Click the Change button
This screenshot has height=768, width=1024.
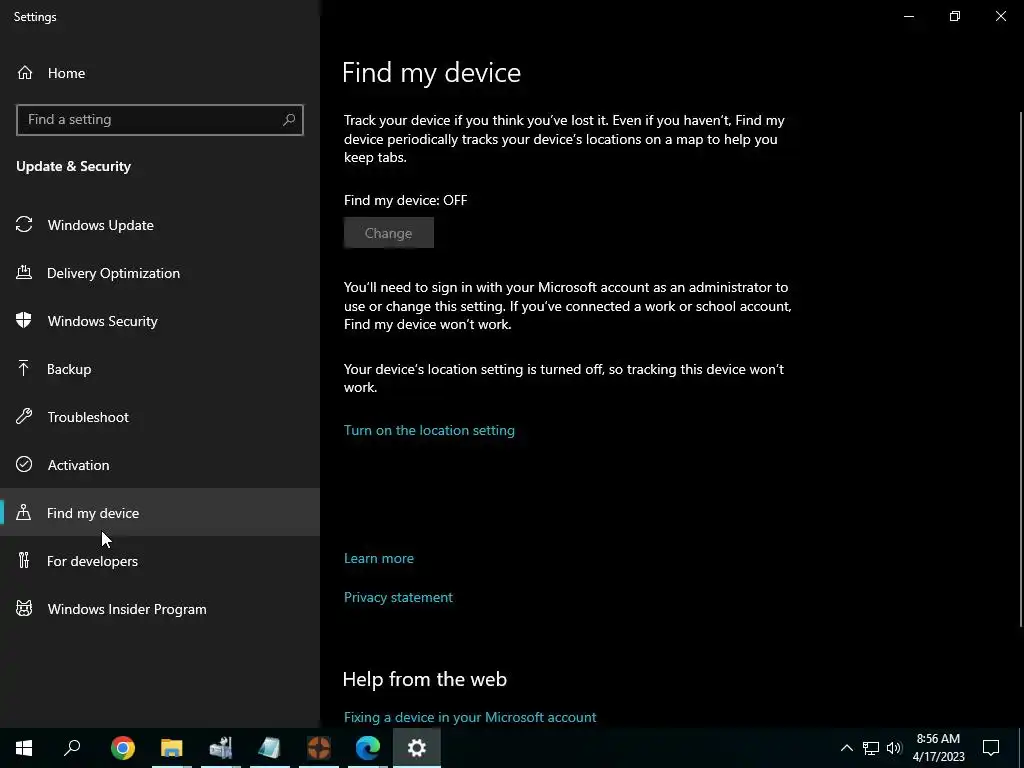(389, 232)
